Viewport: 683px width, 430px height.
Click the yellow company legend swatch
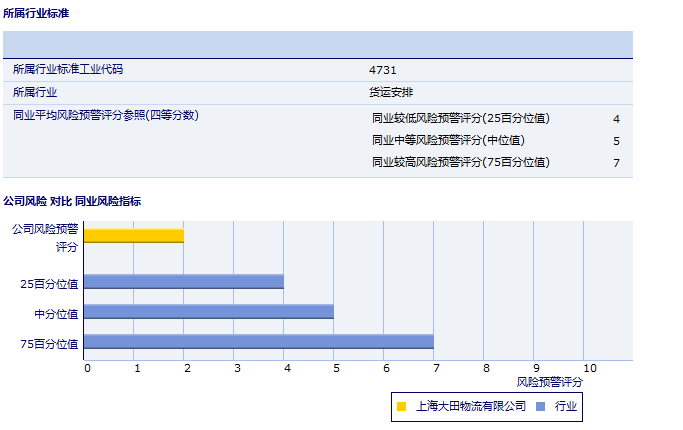(x=401, y=407)
